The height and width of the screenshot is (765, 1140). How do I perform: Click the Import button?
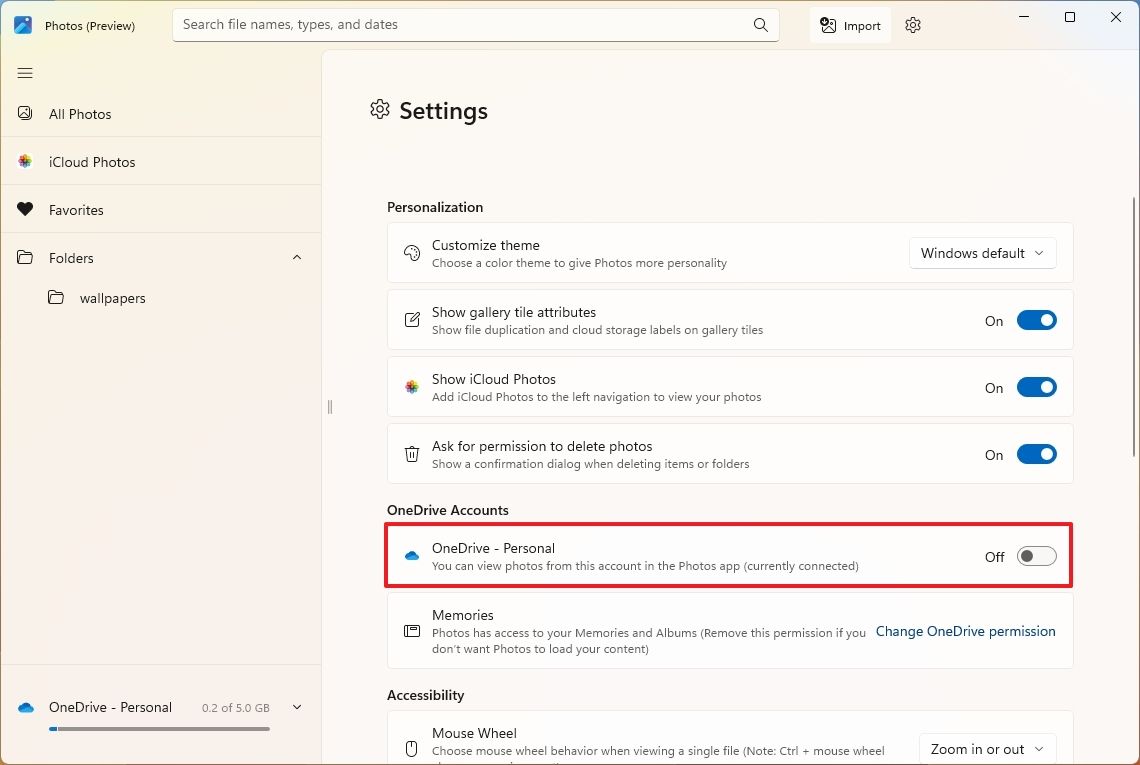850,26
